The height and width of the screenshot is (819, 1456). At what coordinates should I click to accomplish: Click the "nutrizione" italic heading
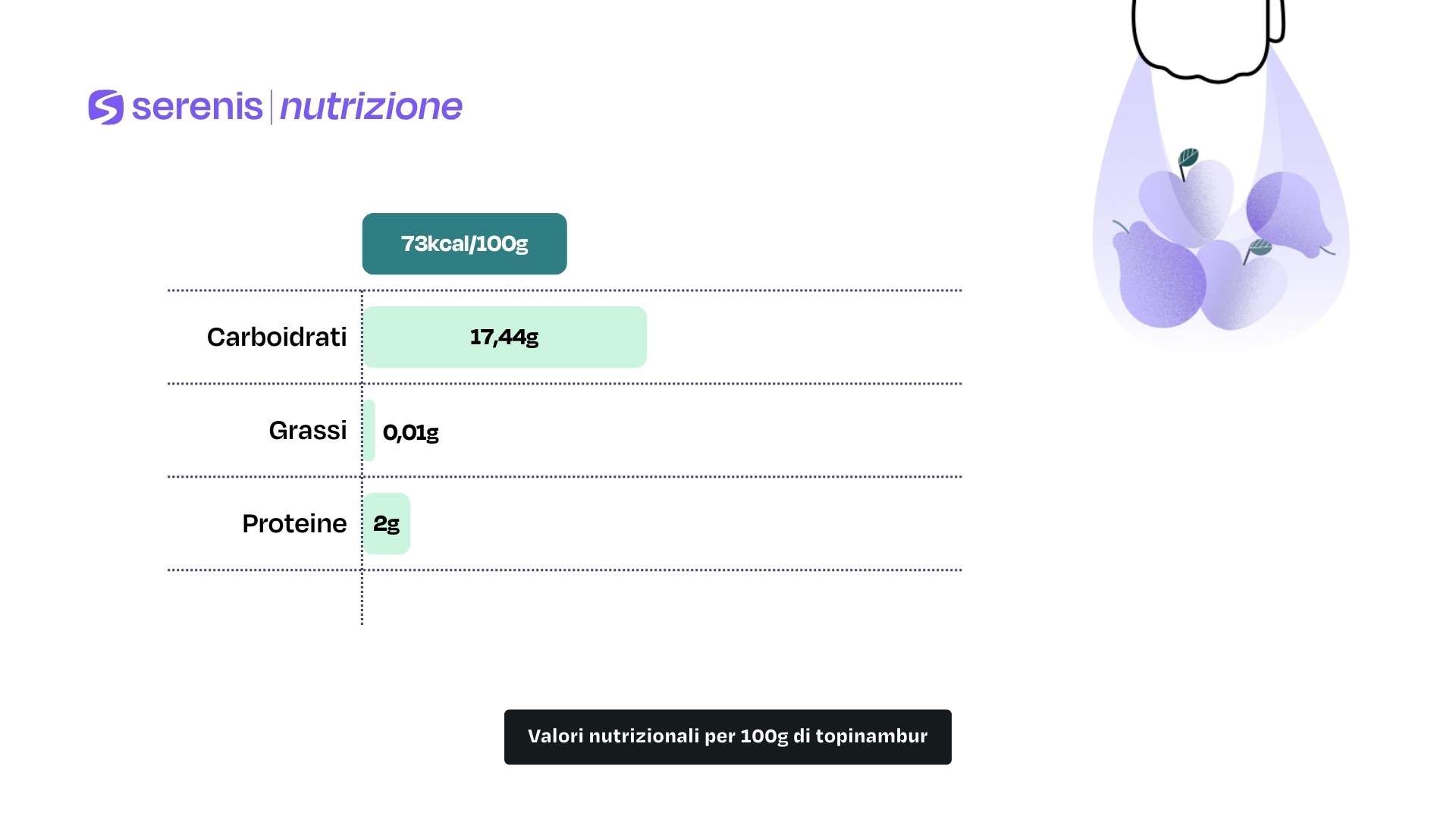click(371, 107)
